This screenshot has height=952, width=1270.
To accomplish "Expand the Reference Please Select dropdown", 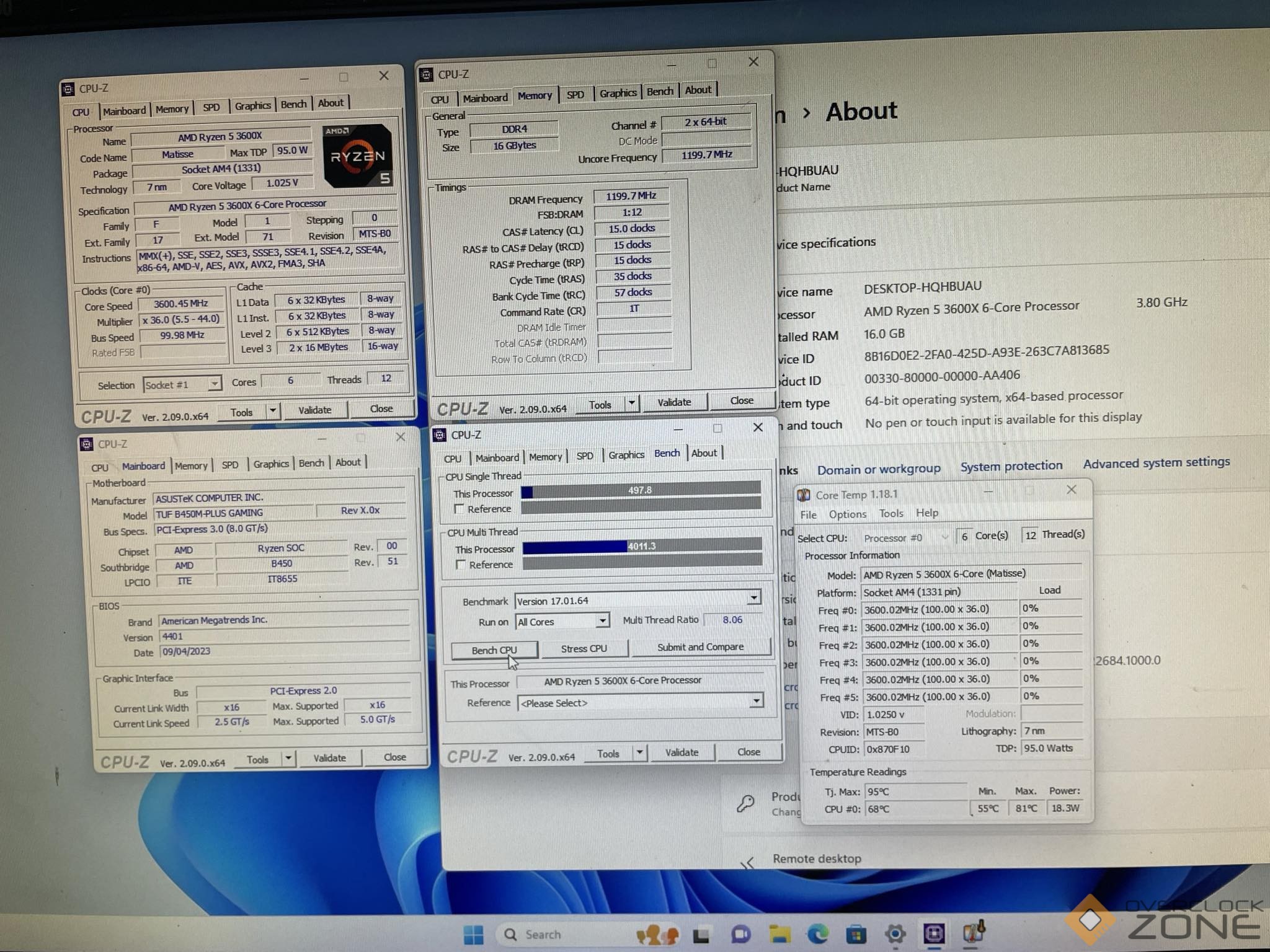I will (x=756, y=702).
